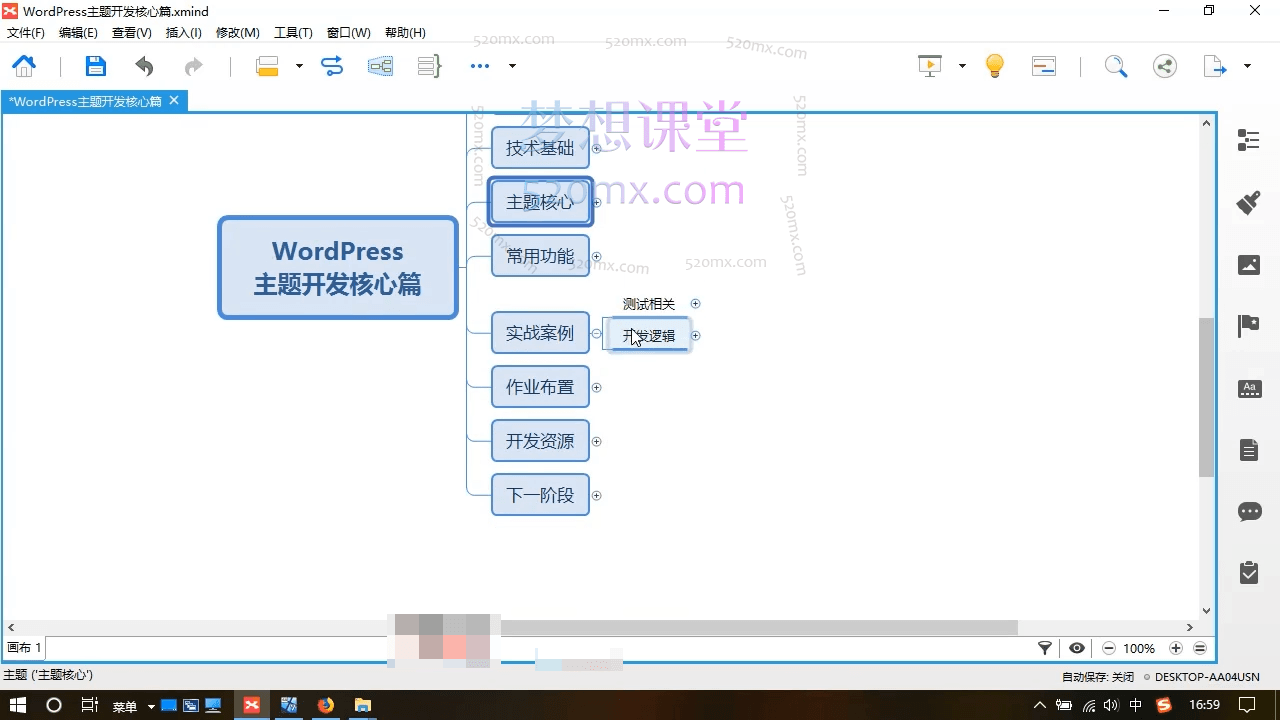This screenshot has width=1280, height=720.
Task: Open the 工具(I) menu
Action: click(292, 32)
